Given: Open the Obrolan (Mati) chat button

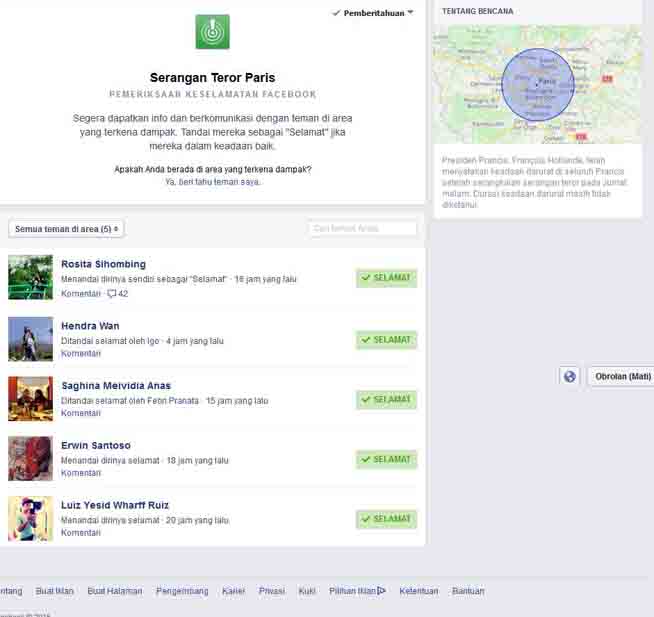Looking at the screenshot, I should 622,376.
